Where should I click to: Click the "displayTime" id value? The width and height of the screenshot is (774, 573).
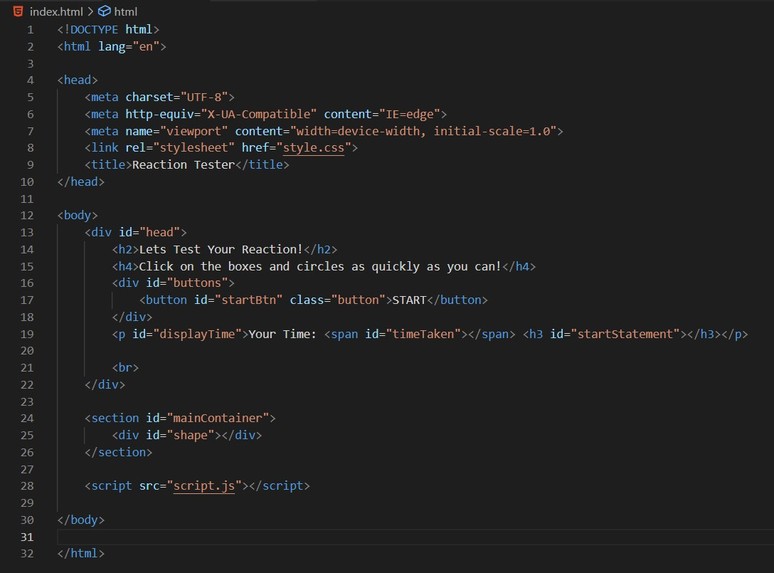(x=197, y=334)
